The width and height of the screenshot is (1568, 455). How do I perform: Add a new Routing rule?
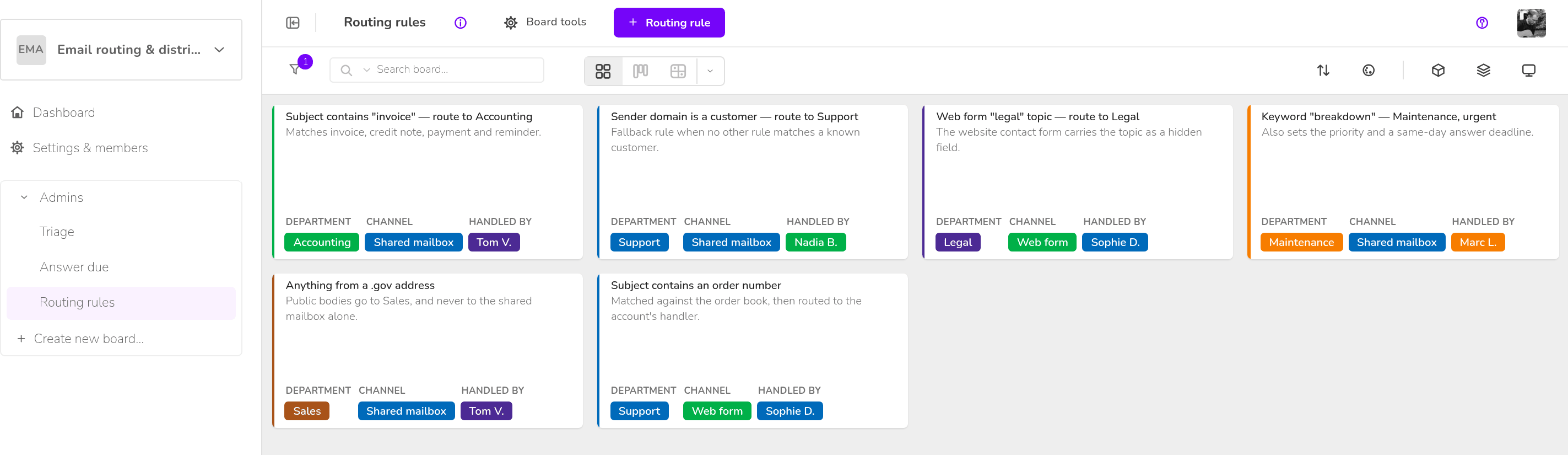pyautogui.click(x=668, y=23)
